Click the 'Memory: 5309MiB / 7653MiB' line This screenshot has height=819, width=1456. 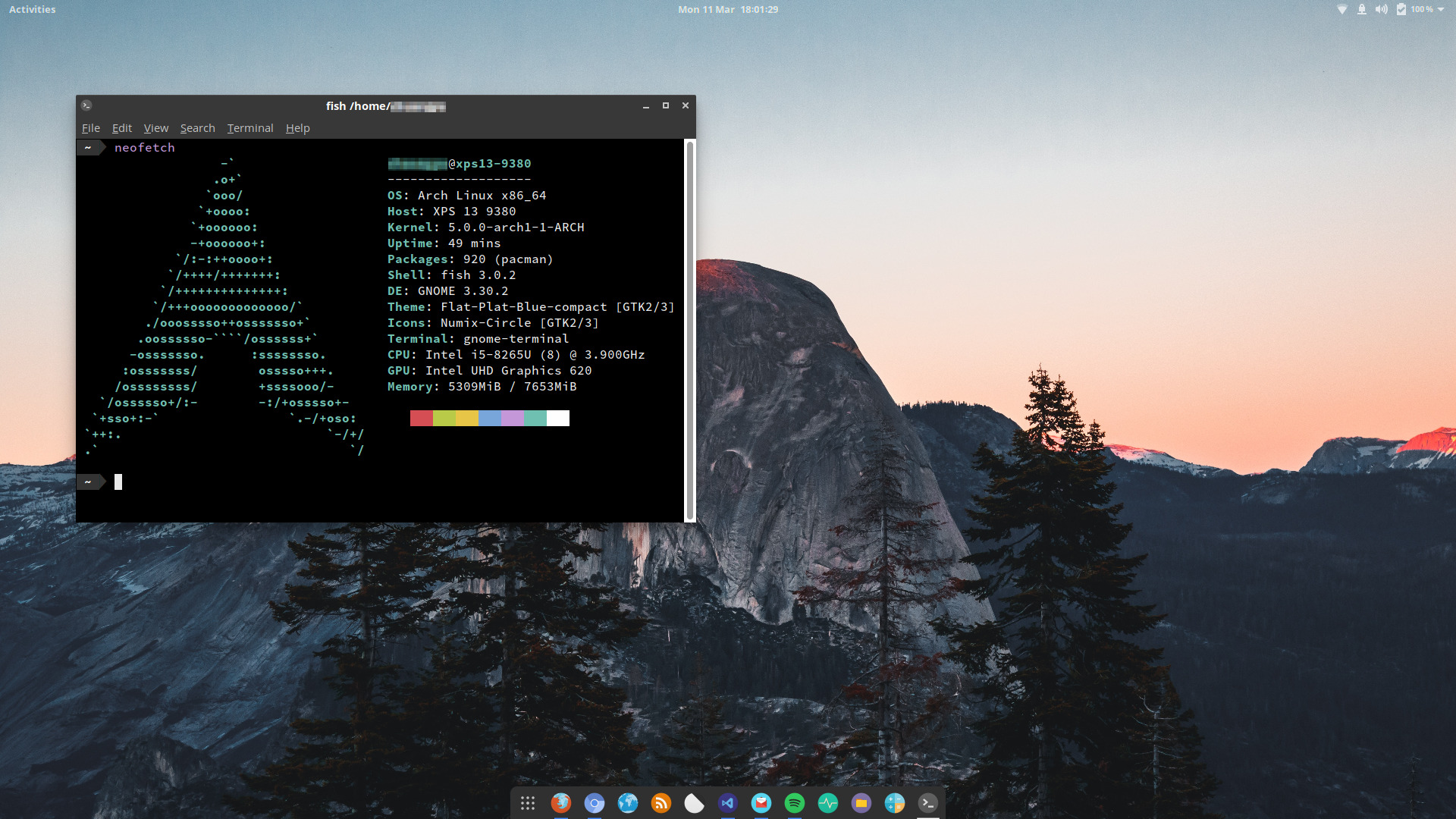482,387
